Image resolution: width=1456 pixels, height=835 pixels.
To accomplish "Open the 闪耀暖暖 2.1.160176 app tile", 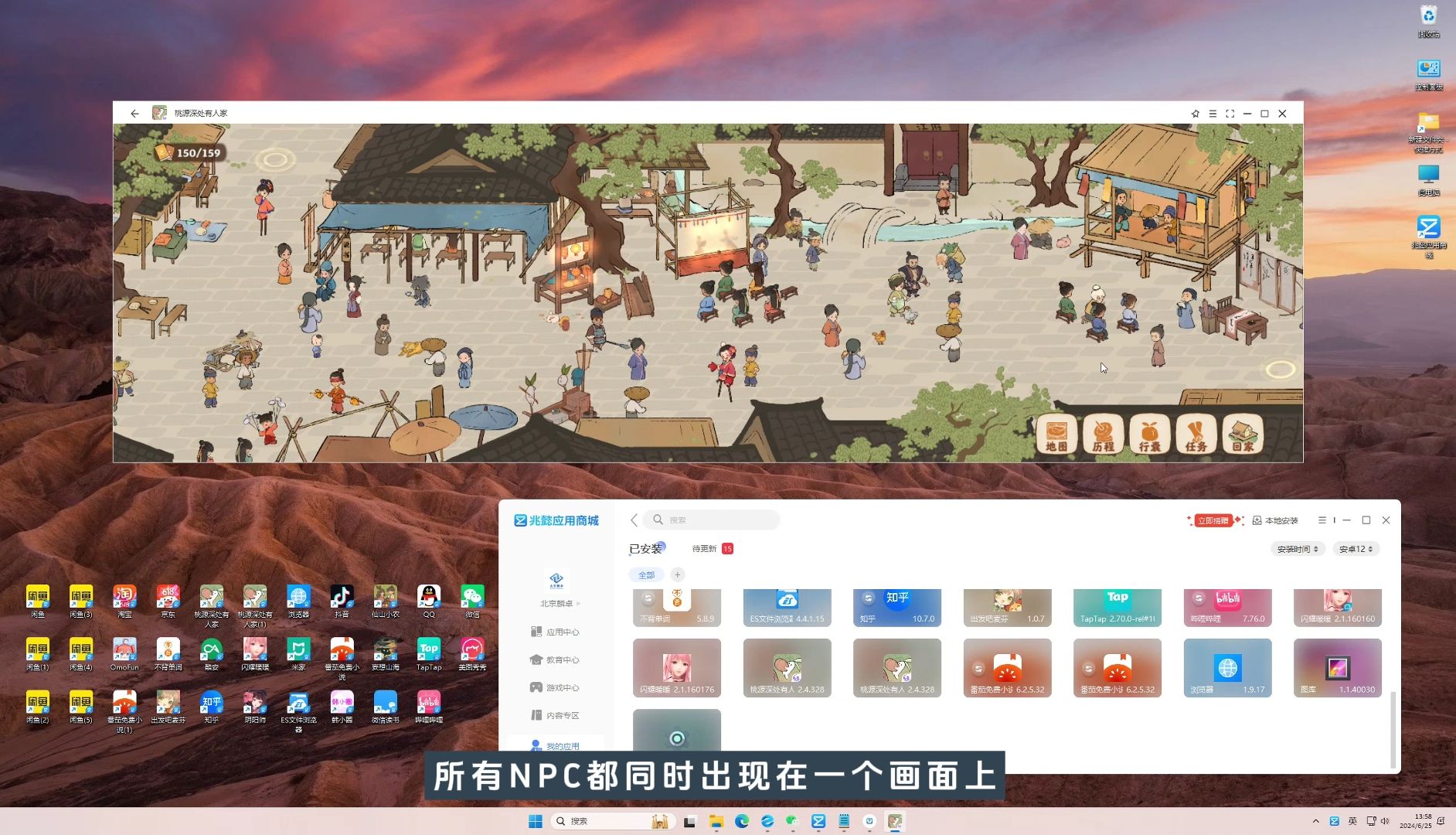I will click(x=677, y=668).
